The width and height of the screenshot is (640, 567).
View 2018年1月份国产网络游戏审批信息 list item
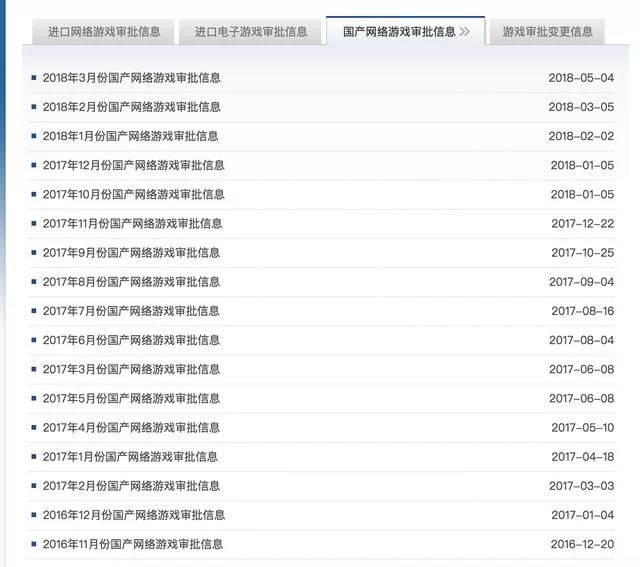point(130,136)
